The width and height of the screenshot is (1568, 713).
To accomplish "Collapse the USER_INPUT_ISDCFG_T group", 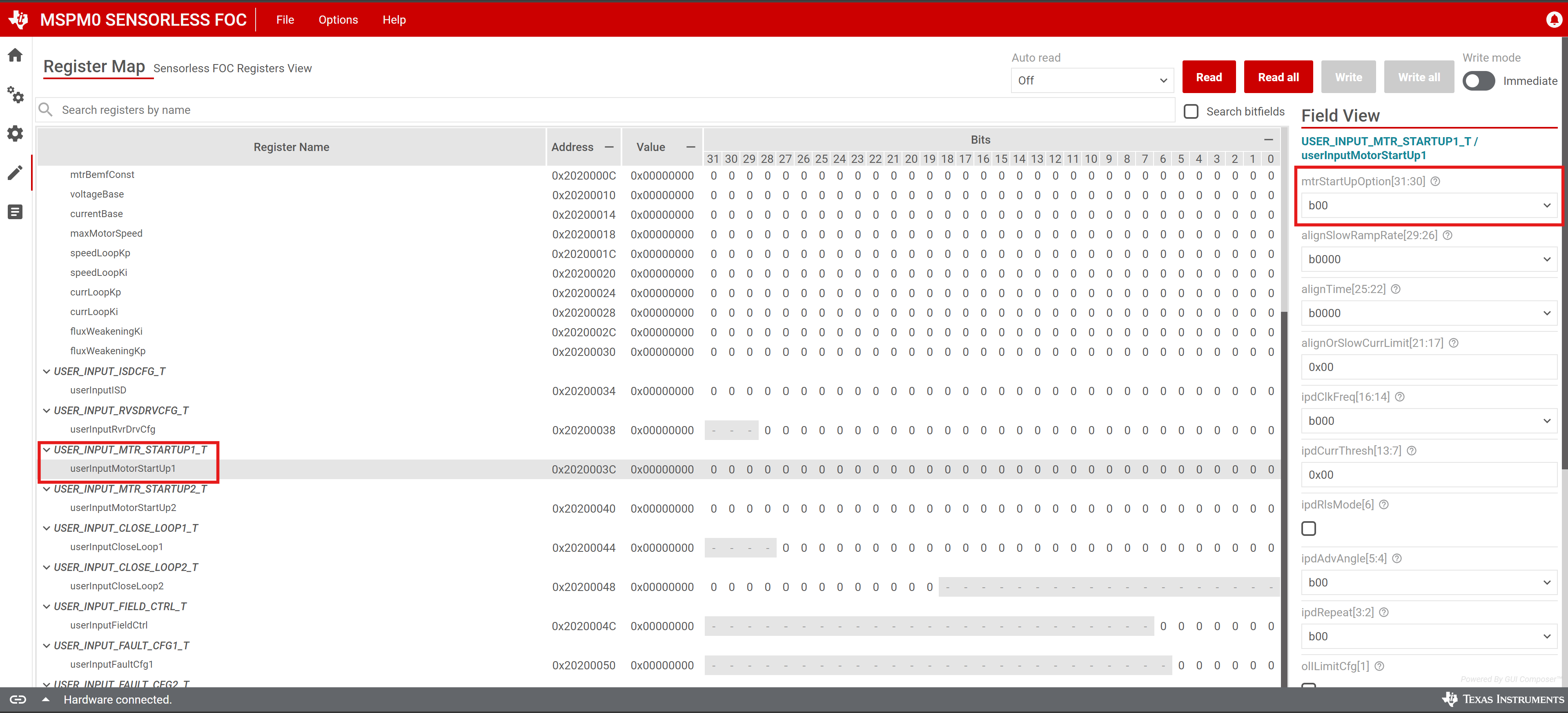I will pos(46,371).
